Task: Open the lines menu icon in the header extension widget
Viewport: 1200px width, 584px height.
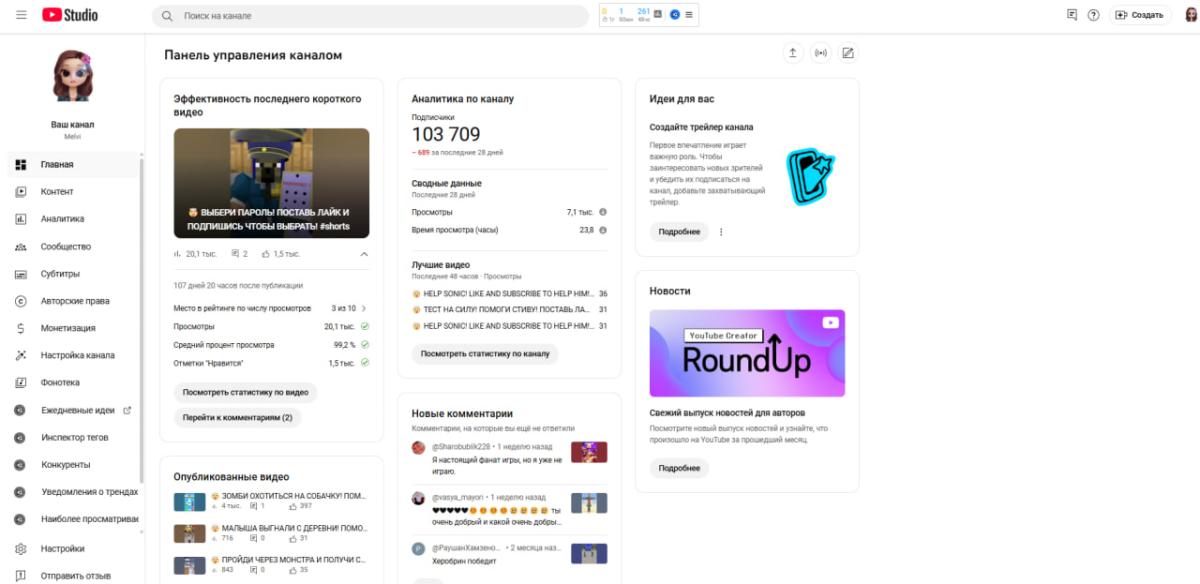Action: 689,15
